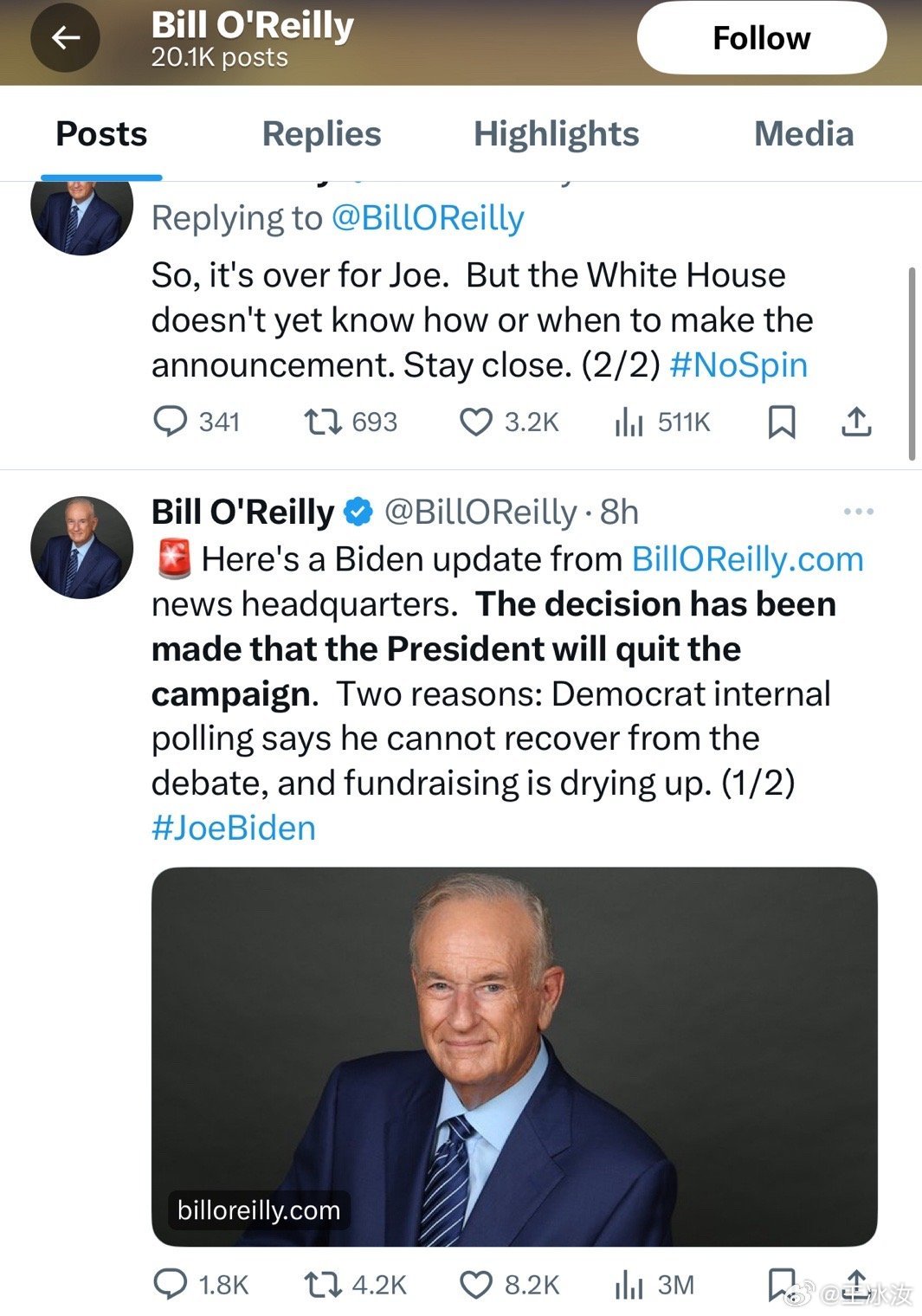Open replies on the Biden update tweet
The height and width of the screenshot is (1316, 922).
pyautogui.click(x=171, y=1284)
